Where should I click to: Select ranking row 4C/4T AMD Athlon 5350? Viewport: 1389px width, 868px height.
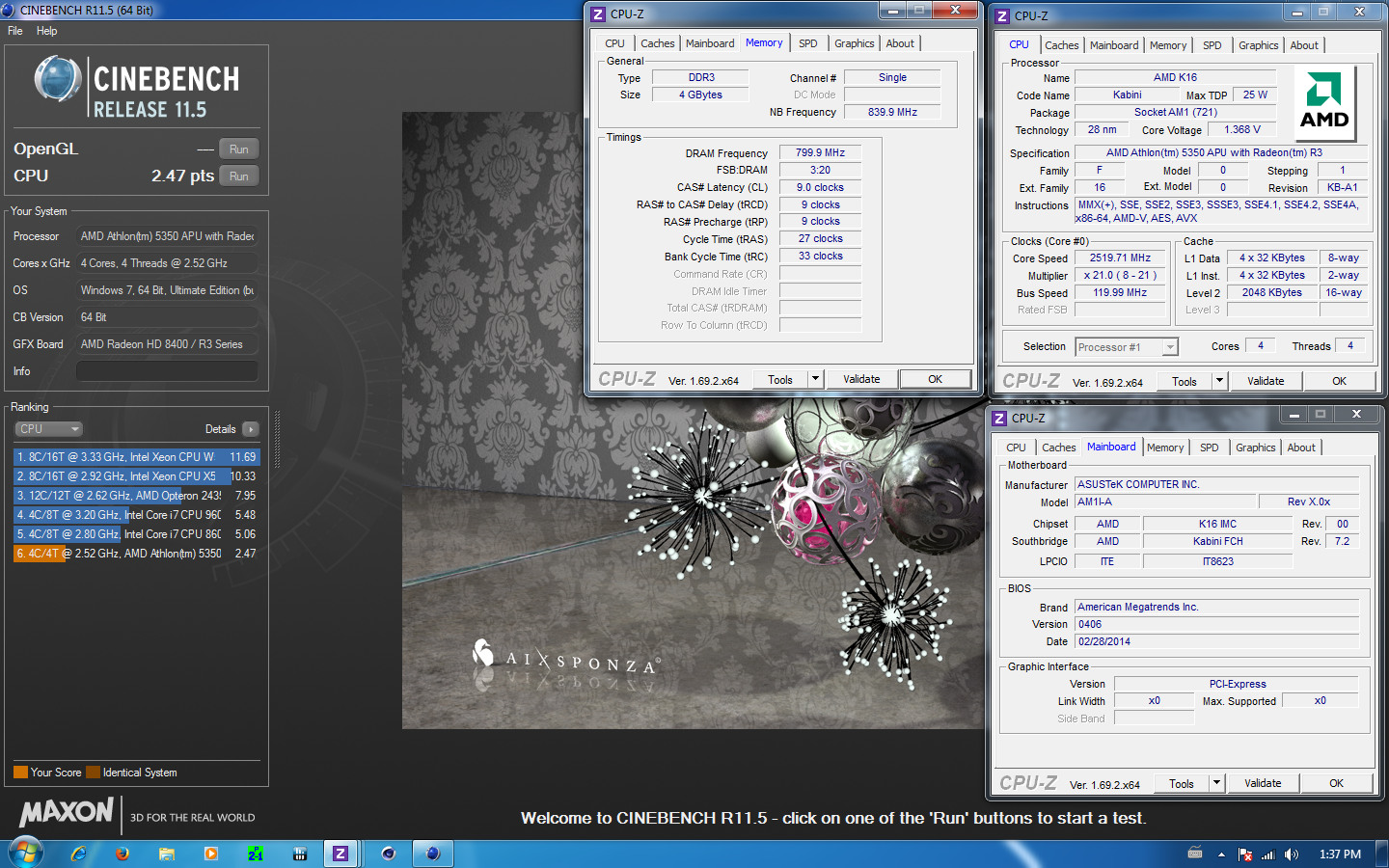click(x=136, y=554)
